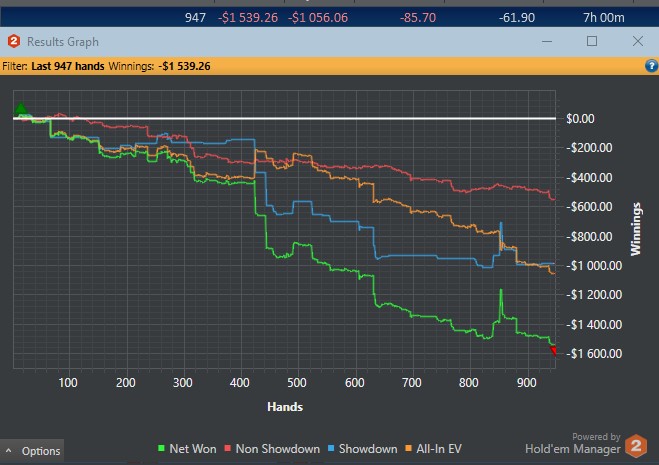
Task: Select the -85.70 cell in top row
Action: click(x=418, y=18)
